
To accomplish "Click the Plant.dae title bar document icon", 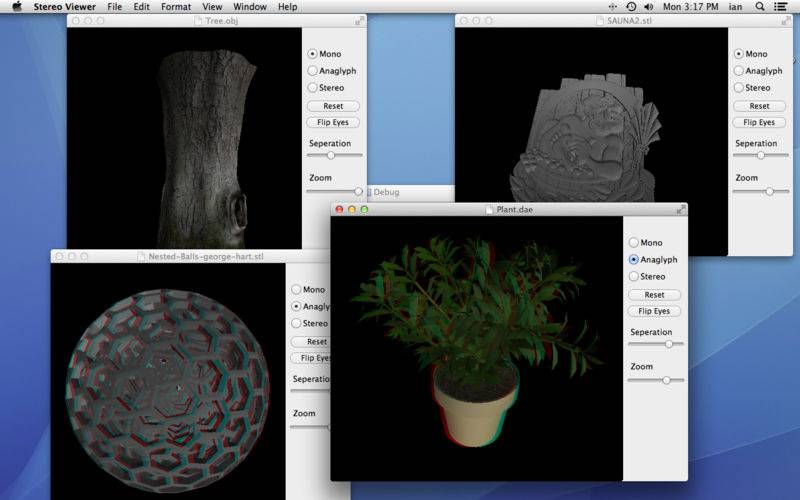I will point(489,210).
